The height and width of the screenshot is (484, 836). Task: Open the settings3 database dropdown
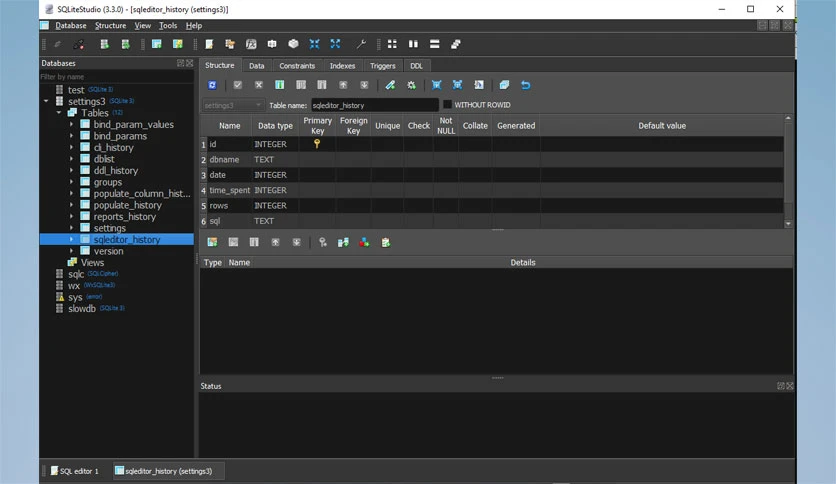tap(233, 105)
